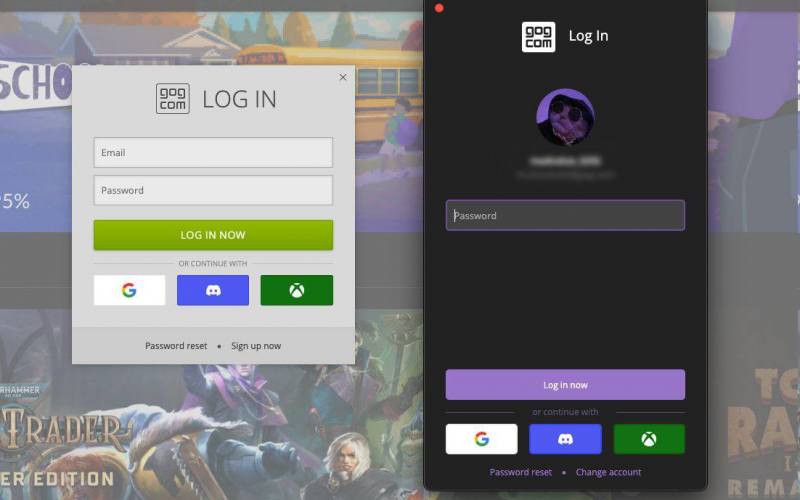
Task: Click the Rogue Trader game banner
Action: 212,404
